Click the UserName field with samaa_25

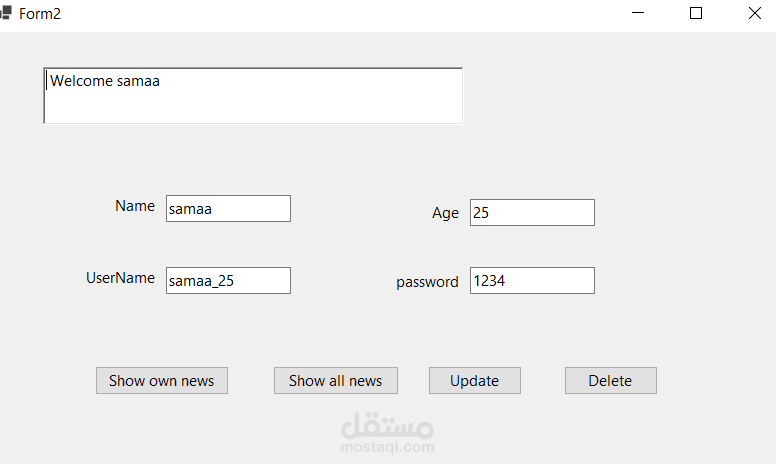(x=228, y=280)
